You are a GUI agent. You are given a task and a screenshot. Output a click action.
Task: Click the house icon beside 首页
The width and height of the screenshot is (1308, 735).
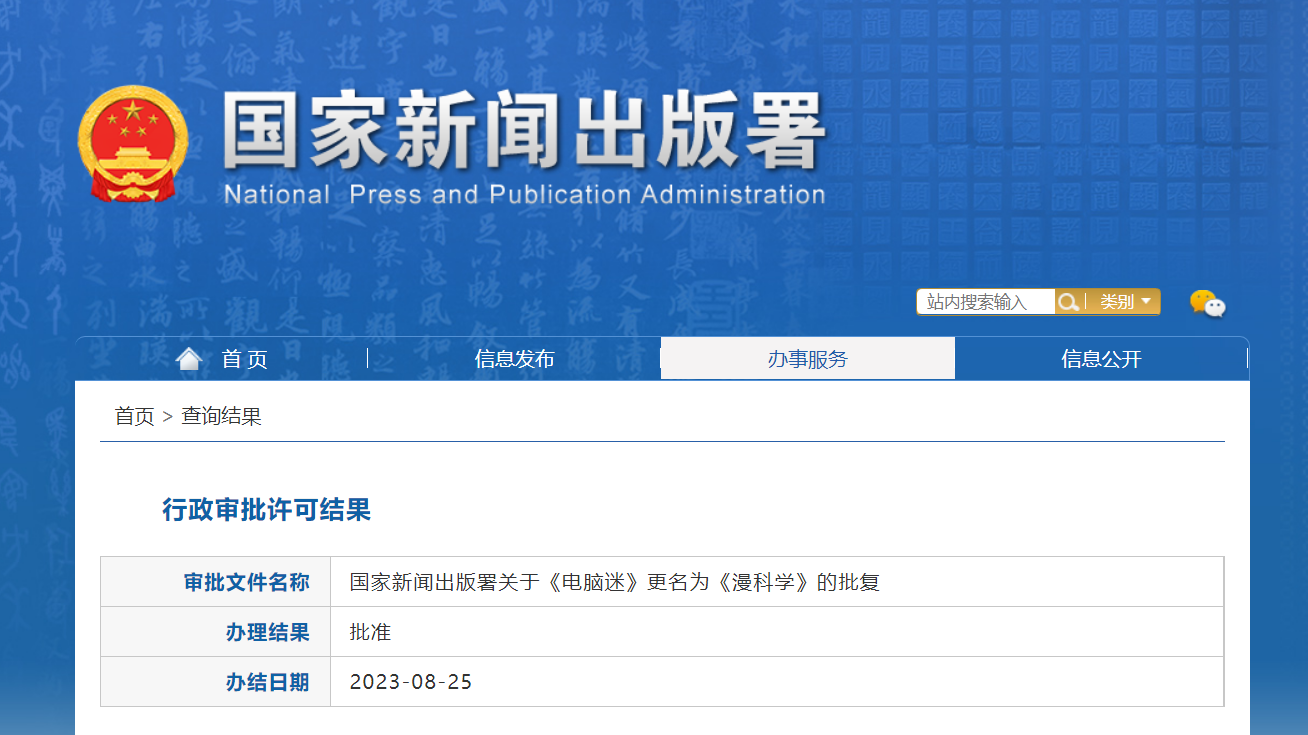click(x=189, y=359)
